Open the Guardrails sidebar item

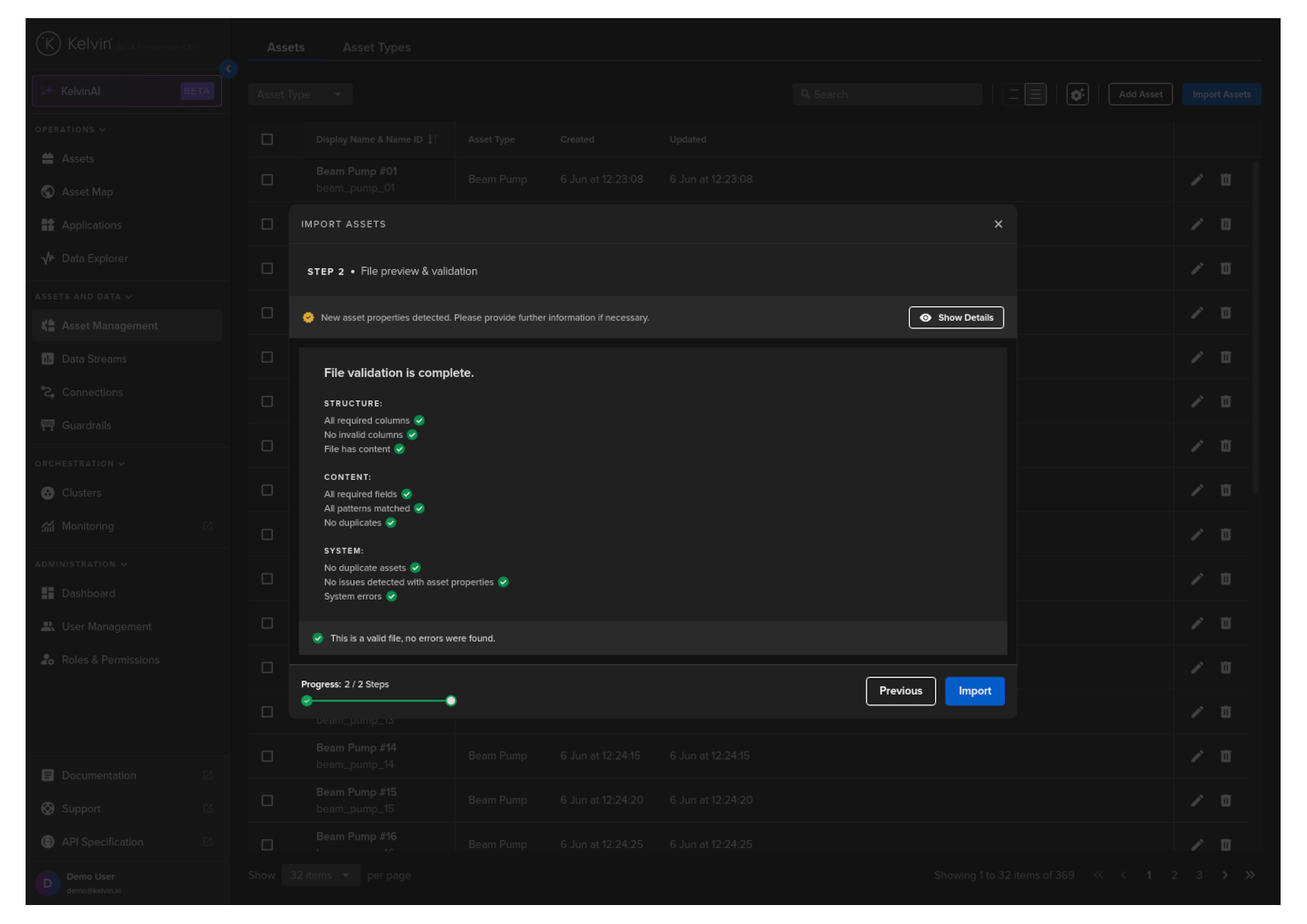86,426
